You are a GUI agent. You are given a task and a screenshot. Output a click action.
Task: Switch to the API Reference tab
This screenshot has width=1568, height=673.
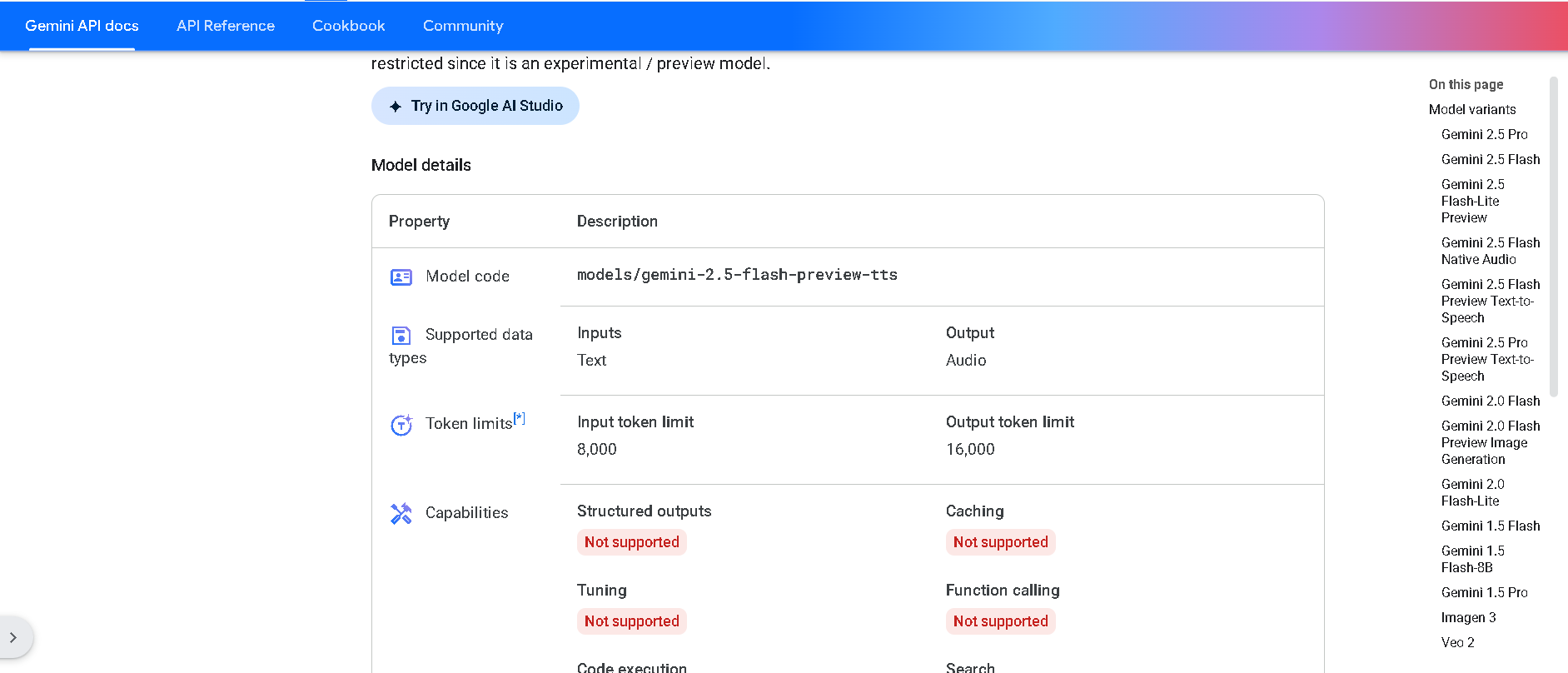226,26
